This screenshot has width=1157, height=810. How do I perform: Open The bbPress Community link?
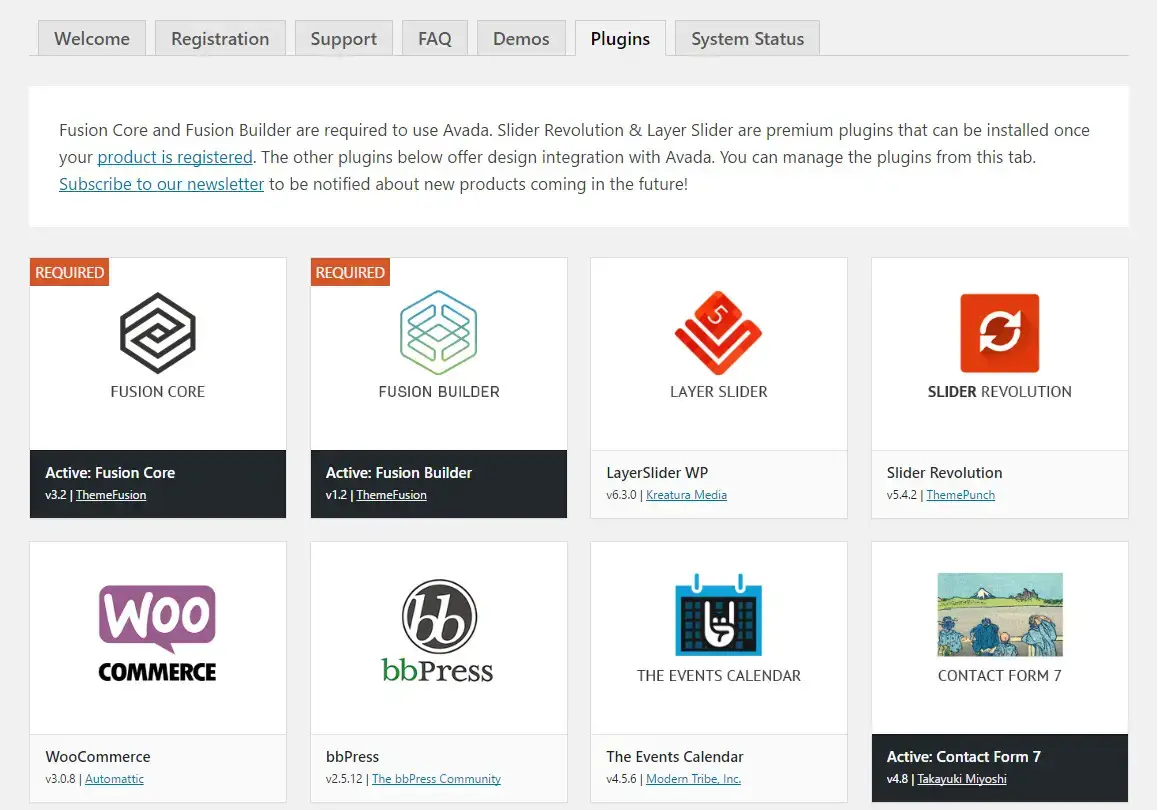coord(436,779)
